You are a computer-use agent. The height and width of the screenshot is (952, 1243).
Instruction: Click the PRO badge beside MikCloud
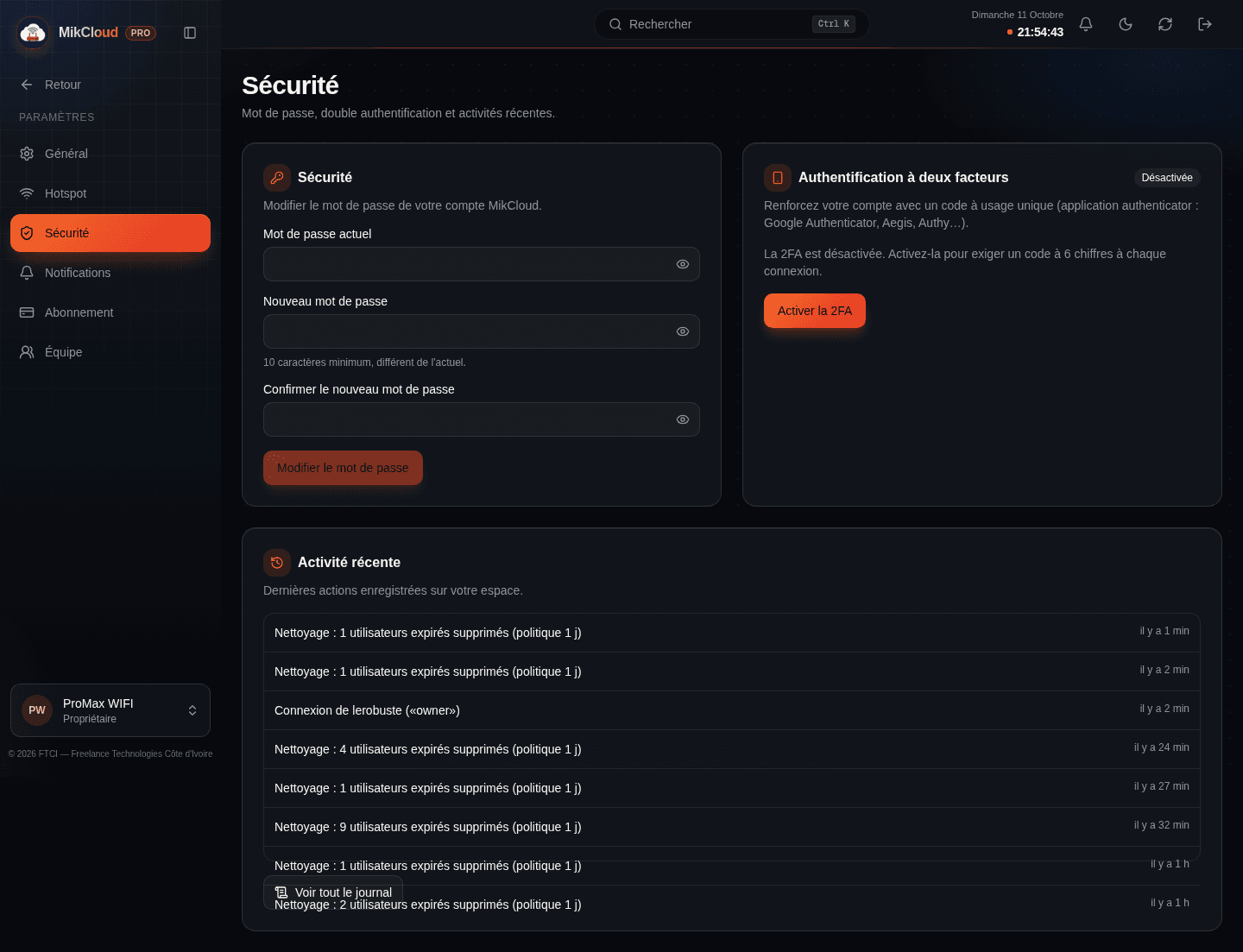[141, 33]
